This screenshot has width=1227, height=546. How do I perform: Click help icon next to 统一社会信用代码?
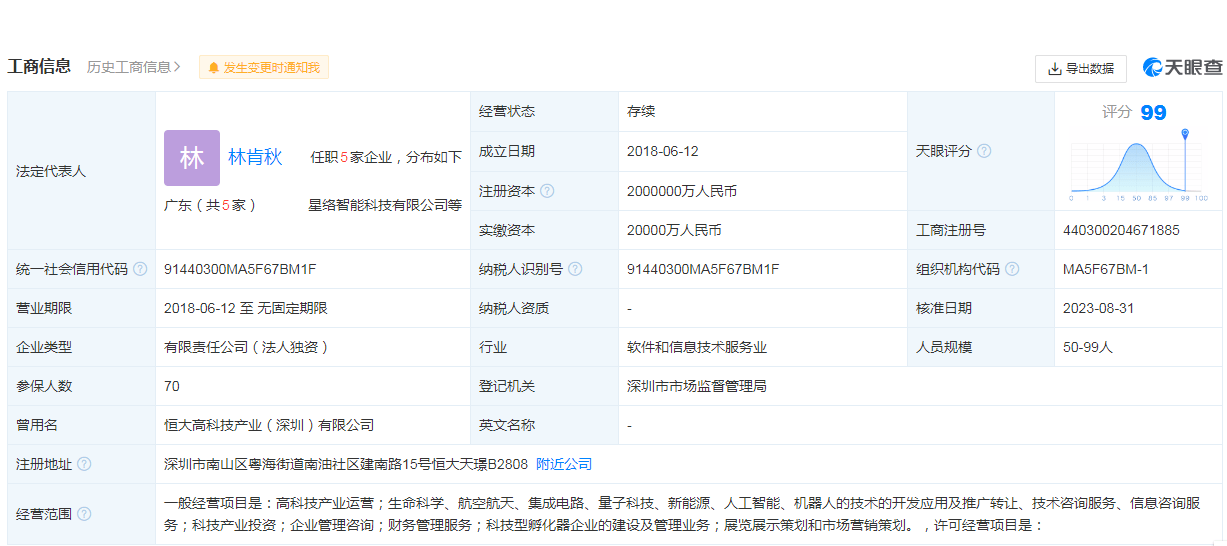[140, 269]
